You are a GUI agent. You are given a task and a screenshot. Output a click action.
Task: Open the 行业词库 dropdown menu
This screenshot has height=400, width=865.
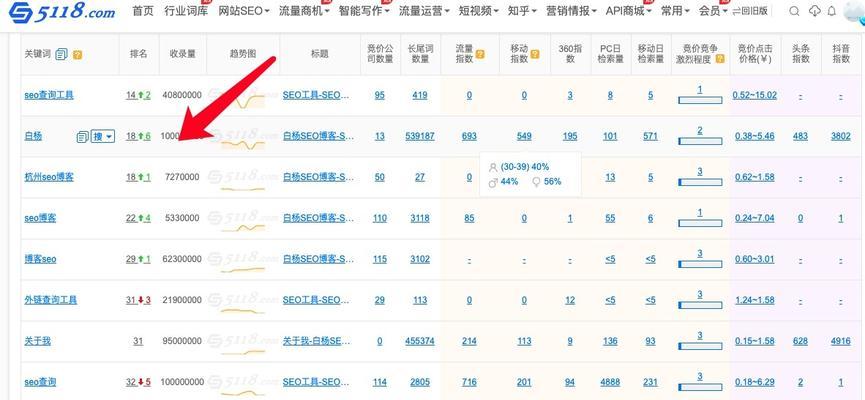(188, 12)
